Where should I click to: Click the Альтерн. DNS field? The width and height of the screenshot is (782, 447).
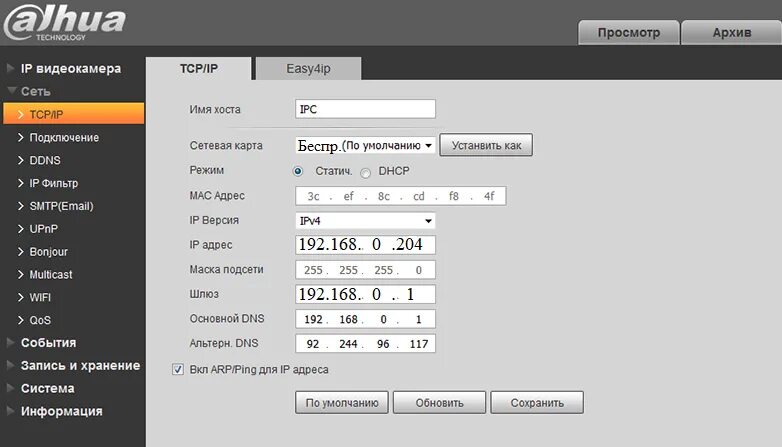pyautogui.click(x=365, y=344)
